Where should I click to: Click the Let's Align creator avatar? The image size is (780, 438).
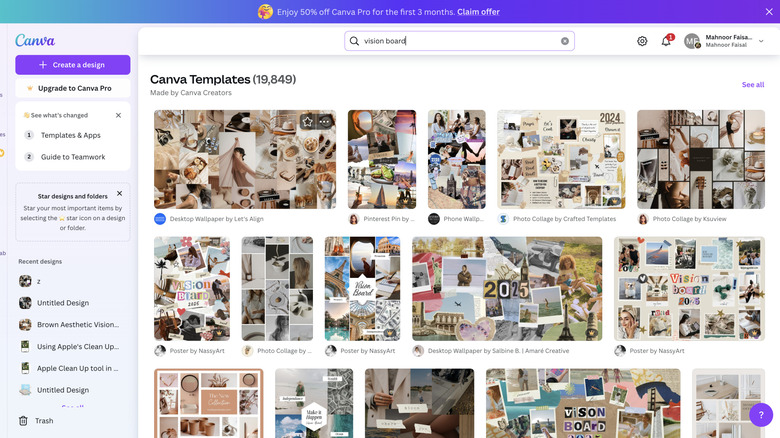[160, 219]
